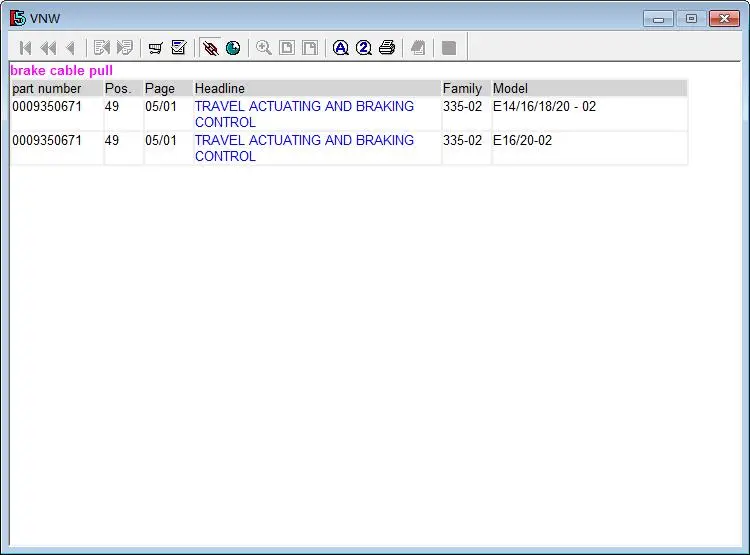Click page '05/01' in the E14/16/18/20 row
The width and height of the screenshot is (750, 555).
click(x=161, y=106)
